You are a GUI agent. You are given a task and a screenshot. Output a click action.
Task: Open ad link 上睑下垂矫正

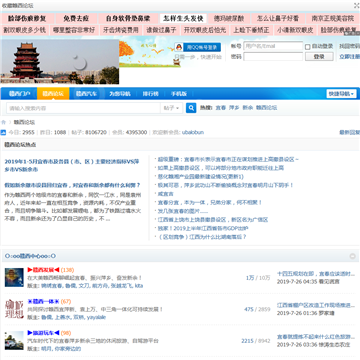click(251, 30)
